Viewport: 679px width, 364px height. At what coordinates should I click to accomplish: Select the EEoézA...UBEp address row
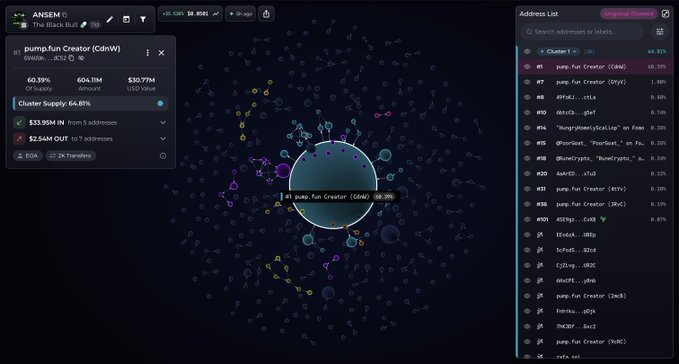click(x=595, y=235)
